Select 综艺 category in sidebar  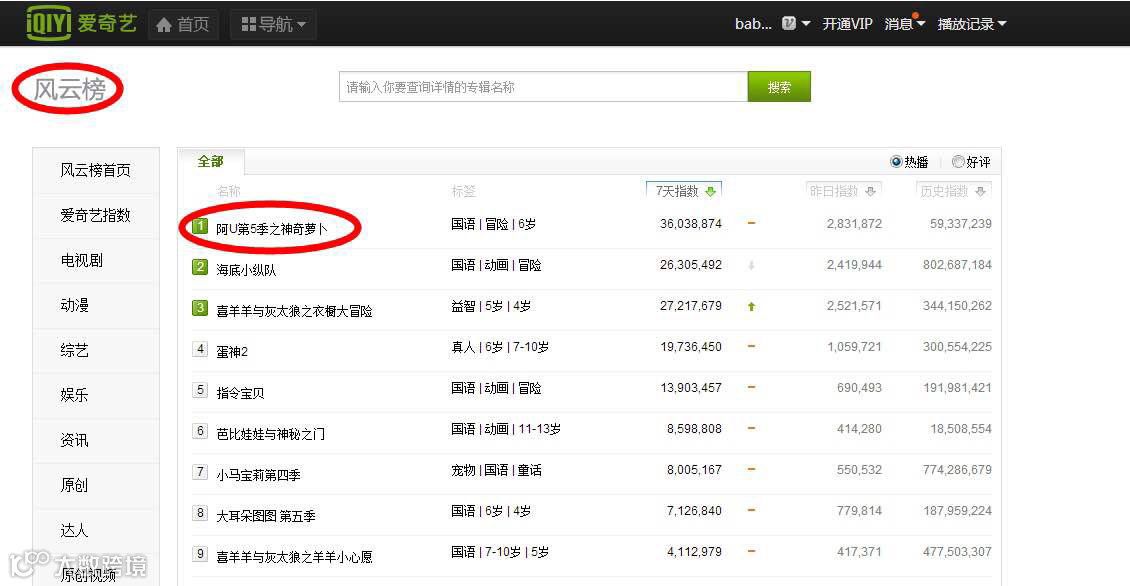(x=96, y=350)
